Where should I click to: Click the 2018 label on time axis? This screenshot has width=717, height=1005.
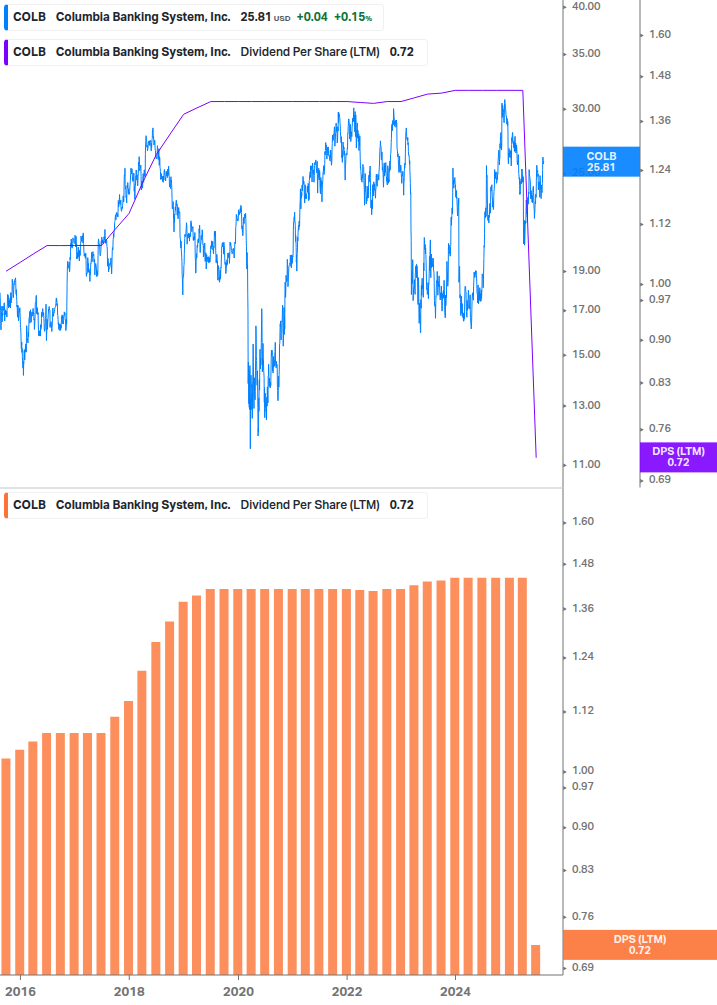[x=129, y=992]
